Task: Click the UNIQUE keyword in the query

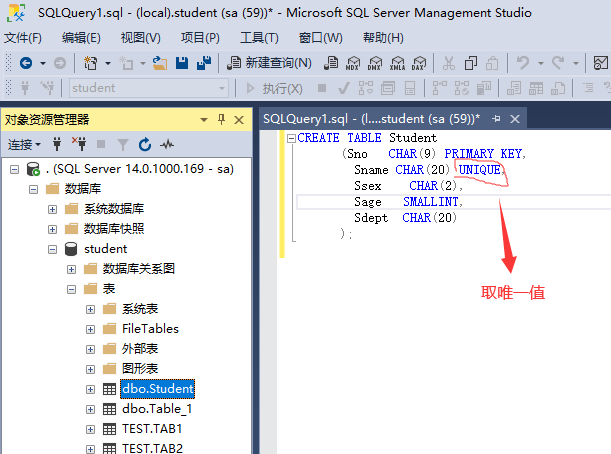Action: click(x=479, y=170)
